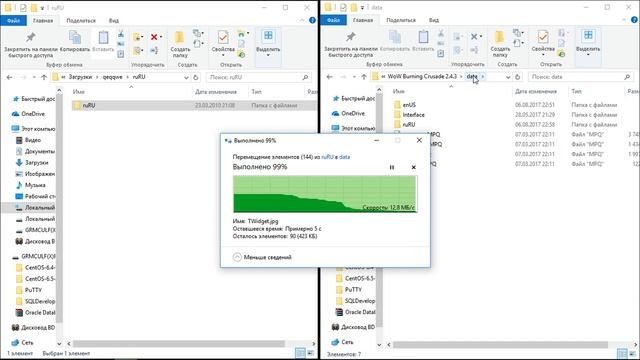Click the History icon in ruRU window ribbon
Viewport: 640px width, 360px height.
pyautogui.click(x=241, y=53)
